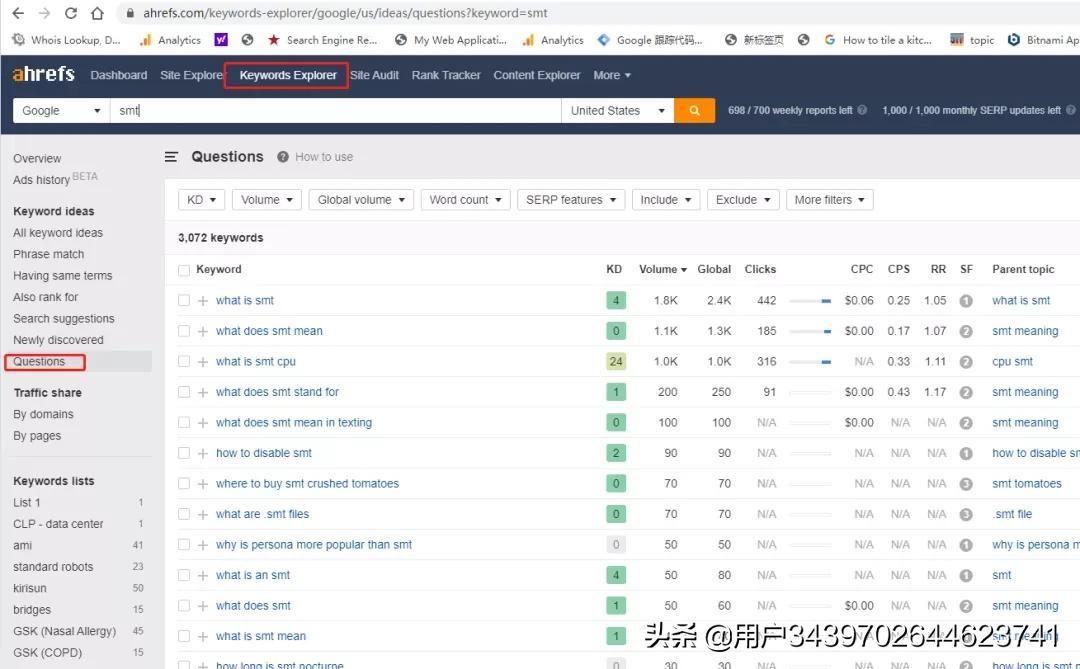This screenshot has height=669, width=1080.
Task: Open Site Audit in top navigation
Action: coord(375,75)
